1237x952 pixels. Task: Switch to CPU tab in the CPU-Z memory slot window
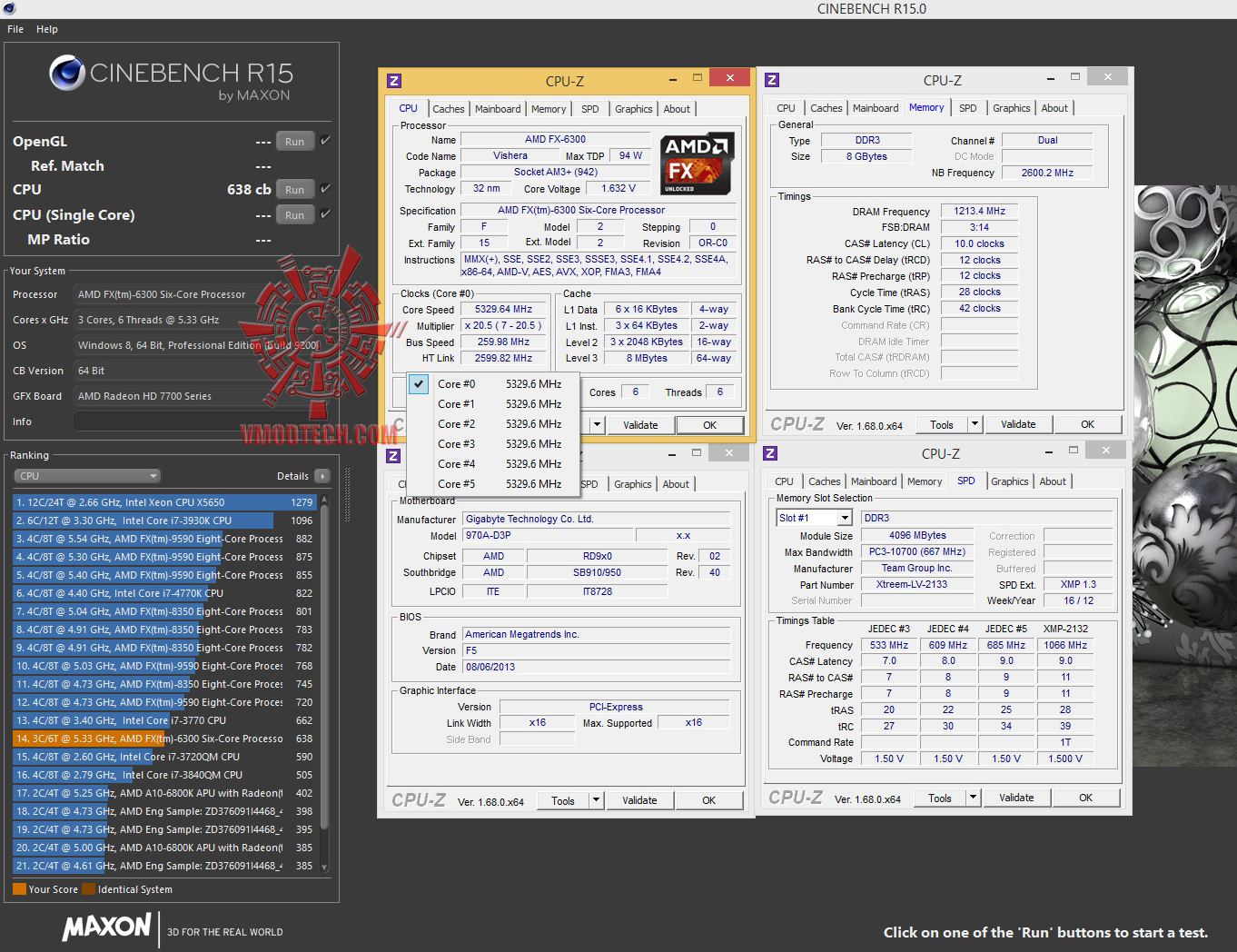coord(785,481)
